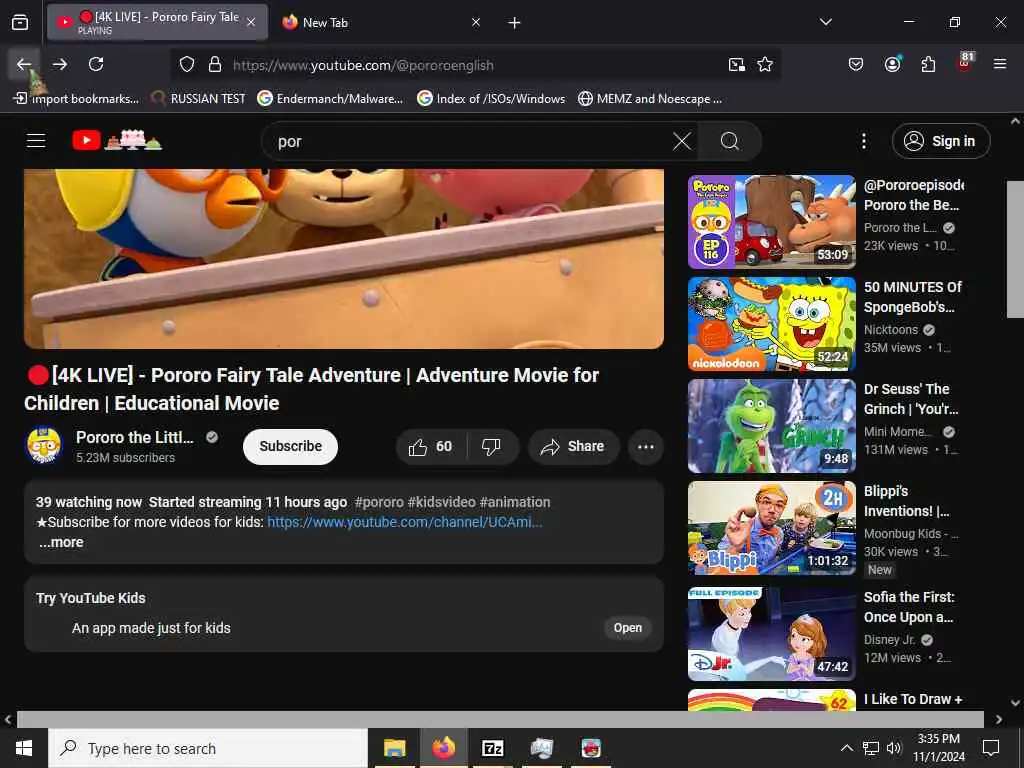Image resolution: width=1024 pixels, height=768 pixels.
Task: Click the playing video frame
Action: coord(344,259)
